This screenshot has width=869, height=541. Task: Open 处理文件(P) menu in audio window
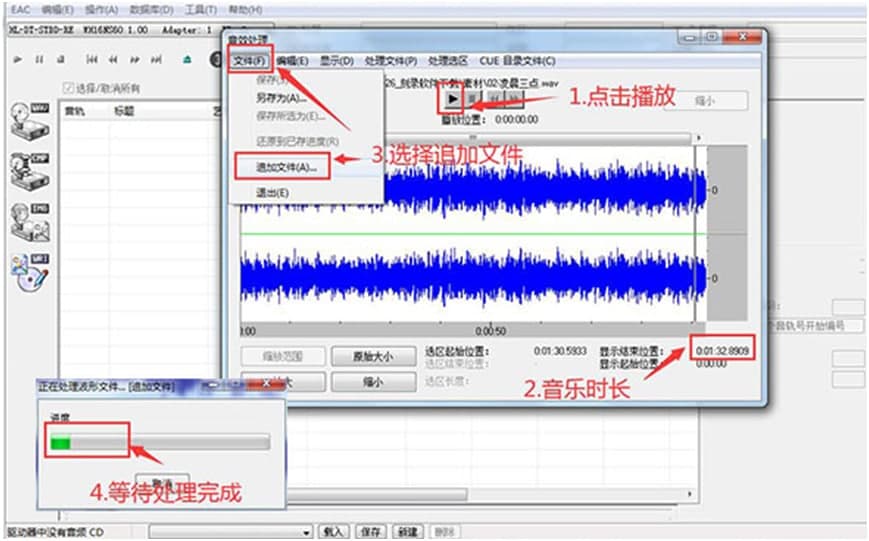[x=391, y=60]
